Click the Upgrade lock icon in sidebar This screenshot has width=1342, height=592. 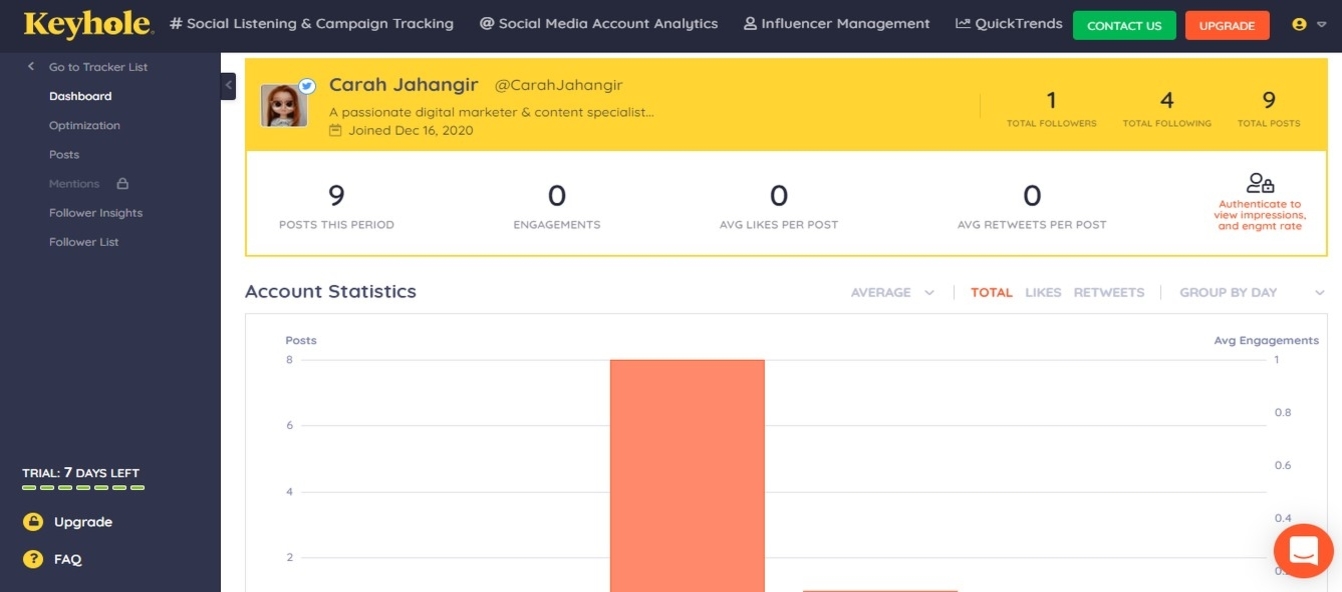34,522
